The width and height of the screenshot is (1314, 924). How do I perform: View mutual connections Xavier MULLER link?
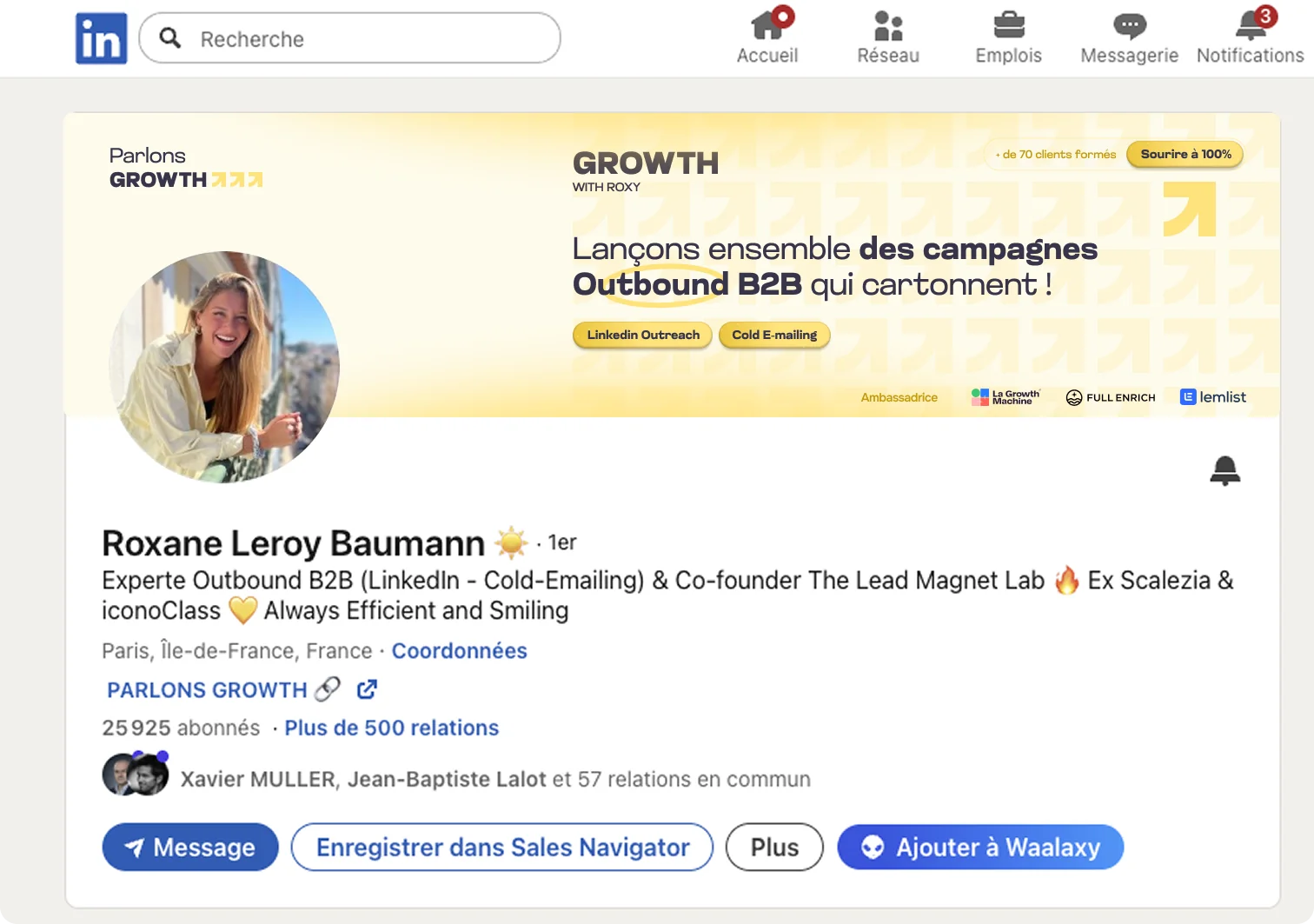coord(495,779)
